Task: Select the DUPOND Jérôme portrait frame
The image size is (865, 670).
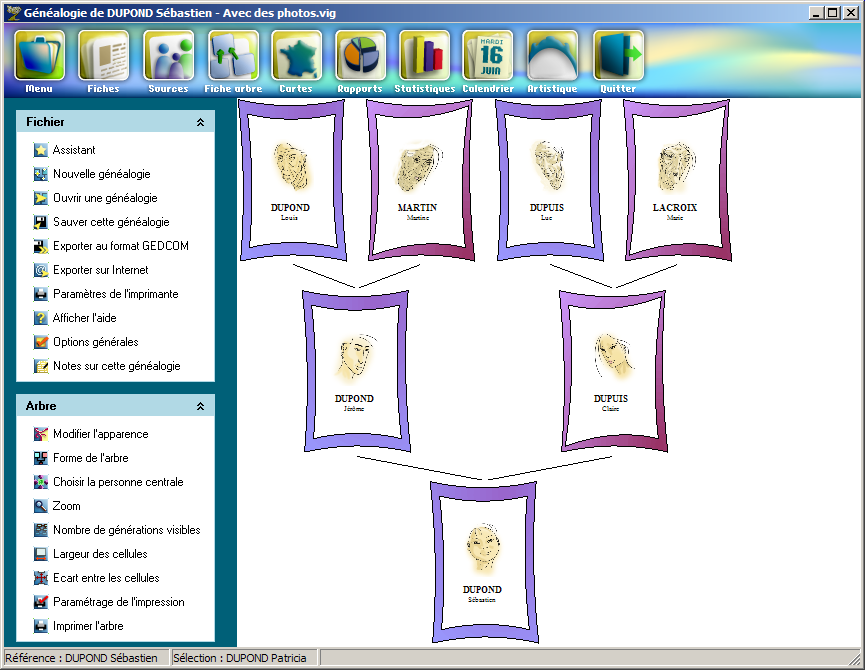Action: 356,371
